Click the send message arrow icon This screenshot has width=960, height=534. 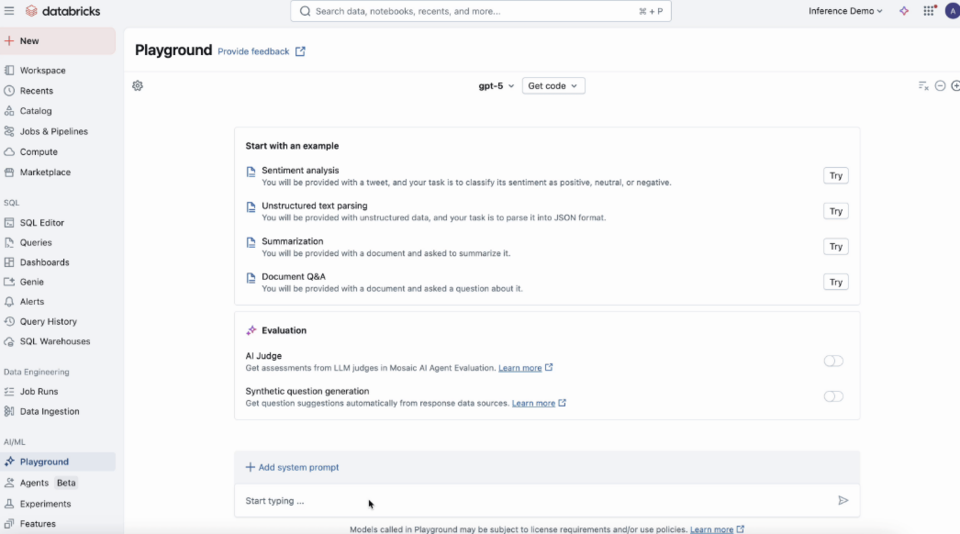843,500
